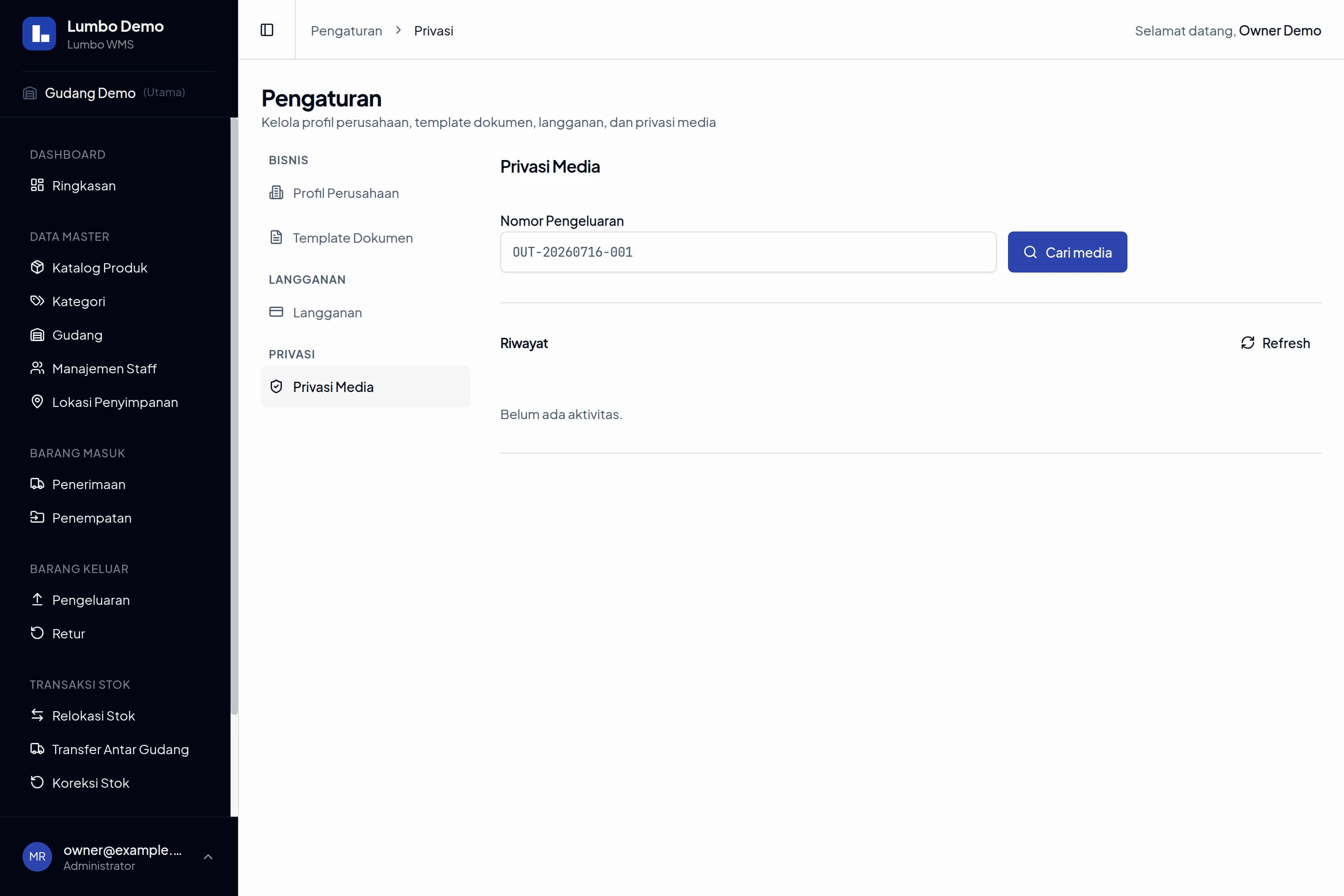Viewport: 1344px width, 896px height.
Task: Open the Langganan settings tab
Action: click(x=366, y=313)
